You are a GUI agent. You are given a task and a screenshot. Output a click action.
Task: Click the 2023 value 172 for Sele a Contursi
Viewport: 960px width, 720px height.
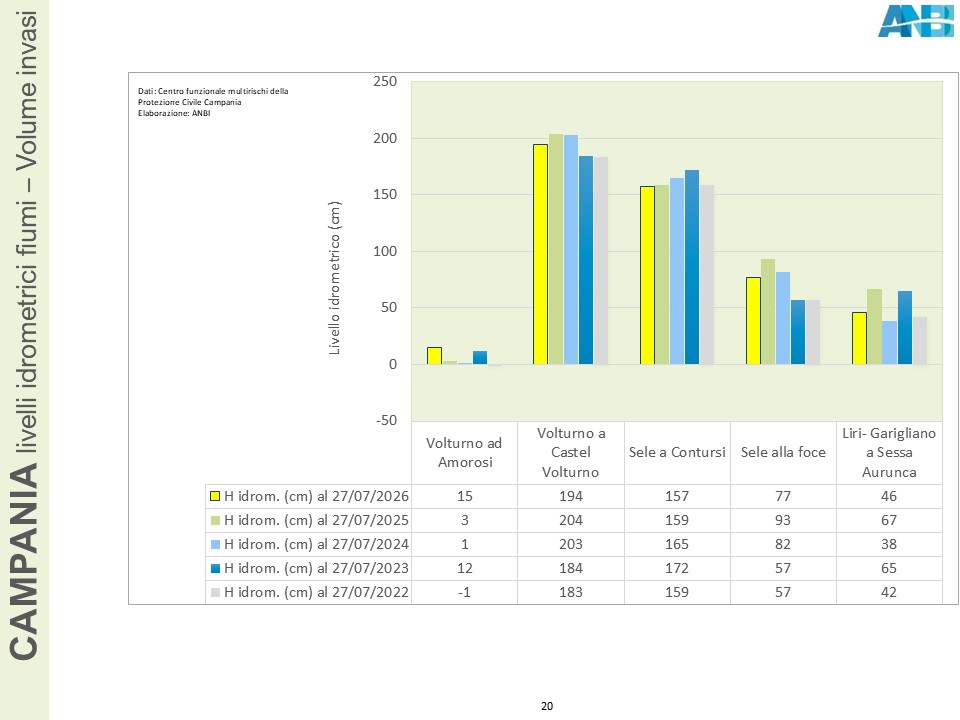pos(677,568)
